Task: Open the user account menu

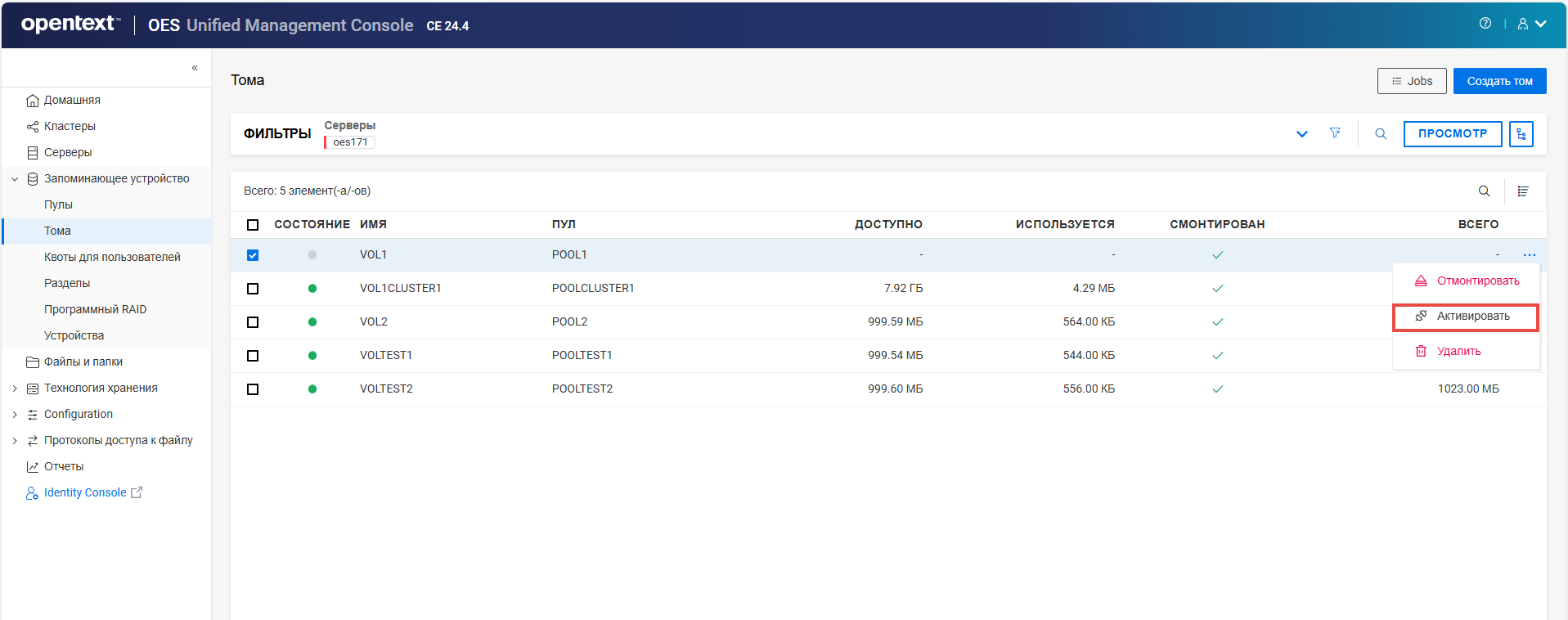Action: (x=1531, y=24)
